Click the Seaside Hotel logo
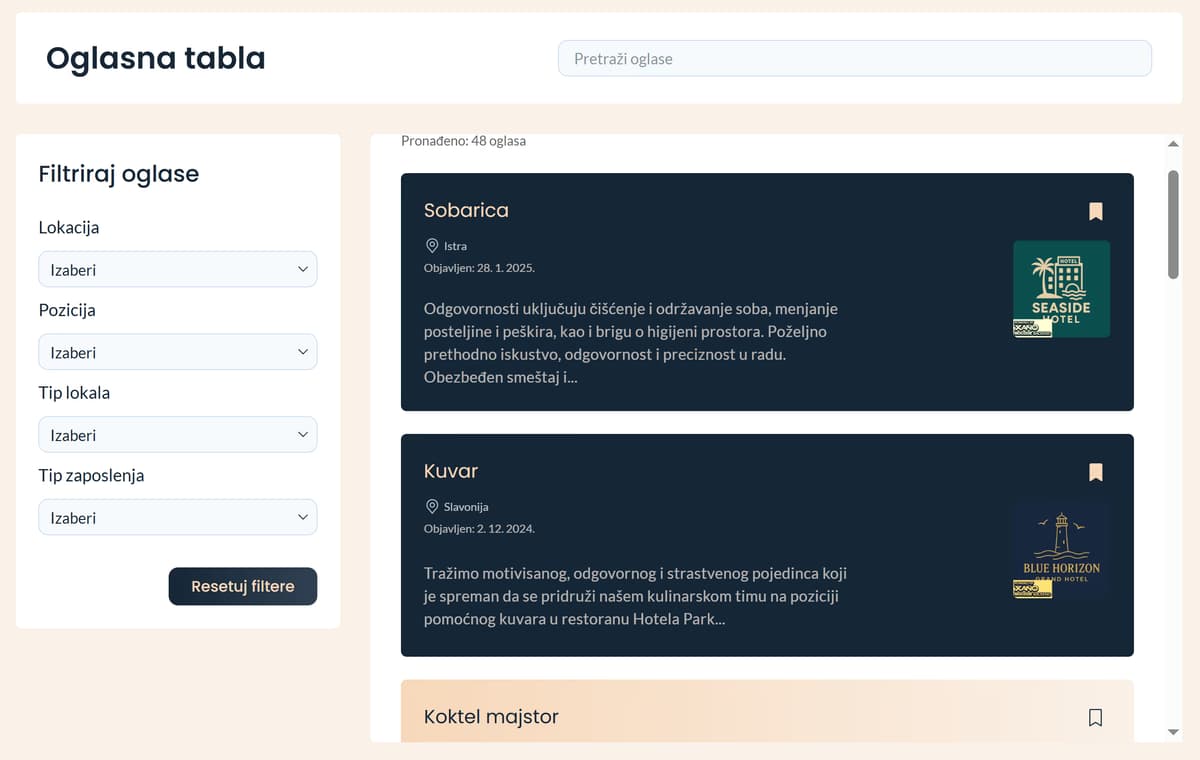The height and width of the screenshot is (760, 1200). point(1061,288)
